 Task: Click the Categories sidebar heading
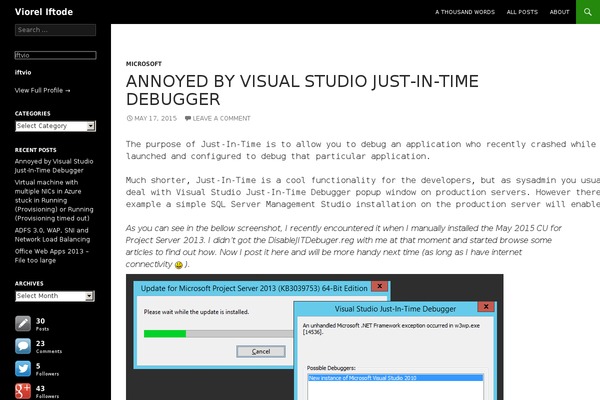(33, 114)
